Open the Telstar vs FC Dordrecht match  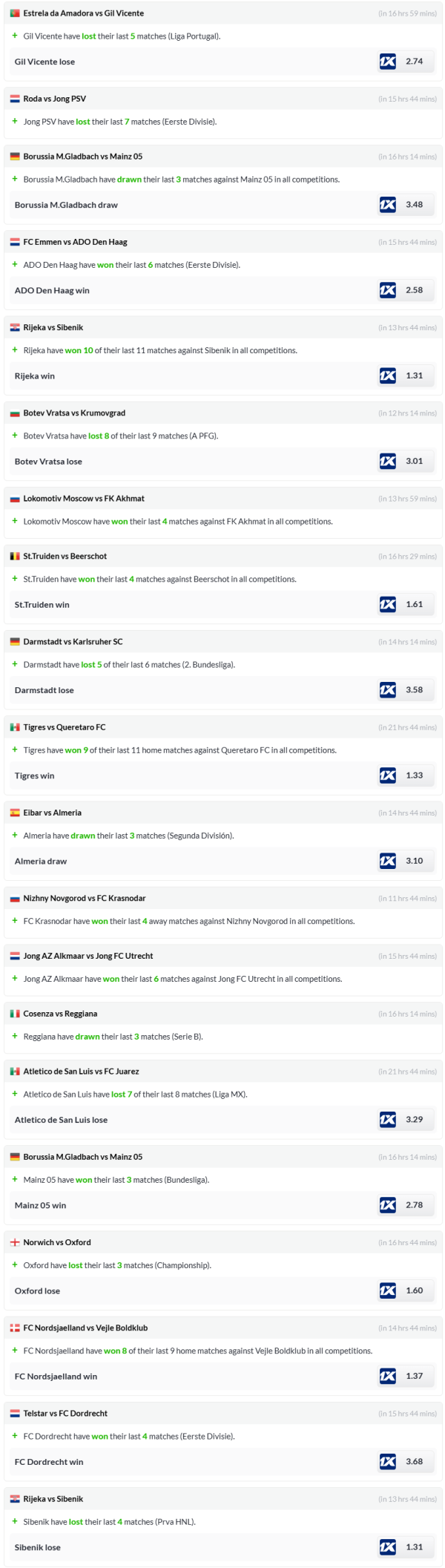coord(65,1414)
